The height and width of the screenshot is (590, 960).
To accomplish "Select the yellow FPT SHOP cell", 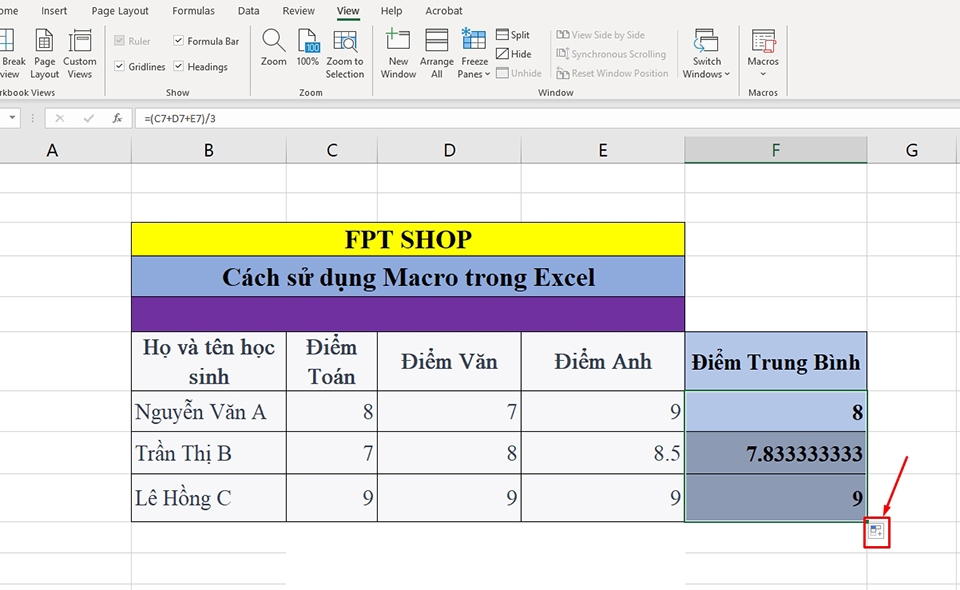I will (408, 239).
